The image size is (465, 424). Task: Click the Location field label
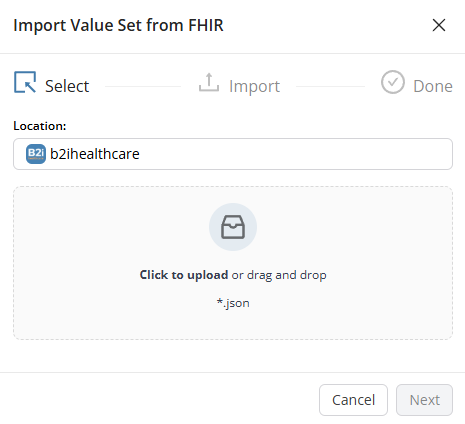40,126
